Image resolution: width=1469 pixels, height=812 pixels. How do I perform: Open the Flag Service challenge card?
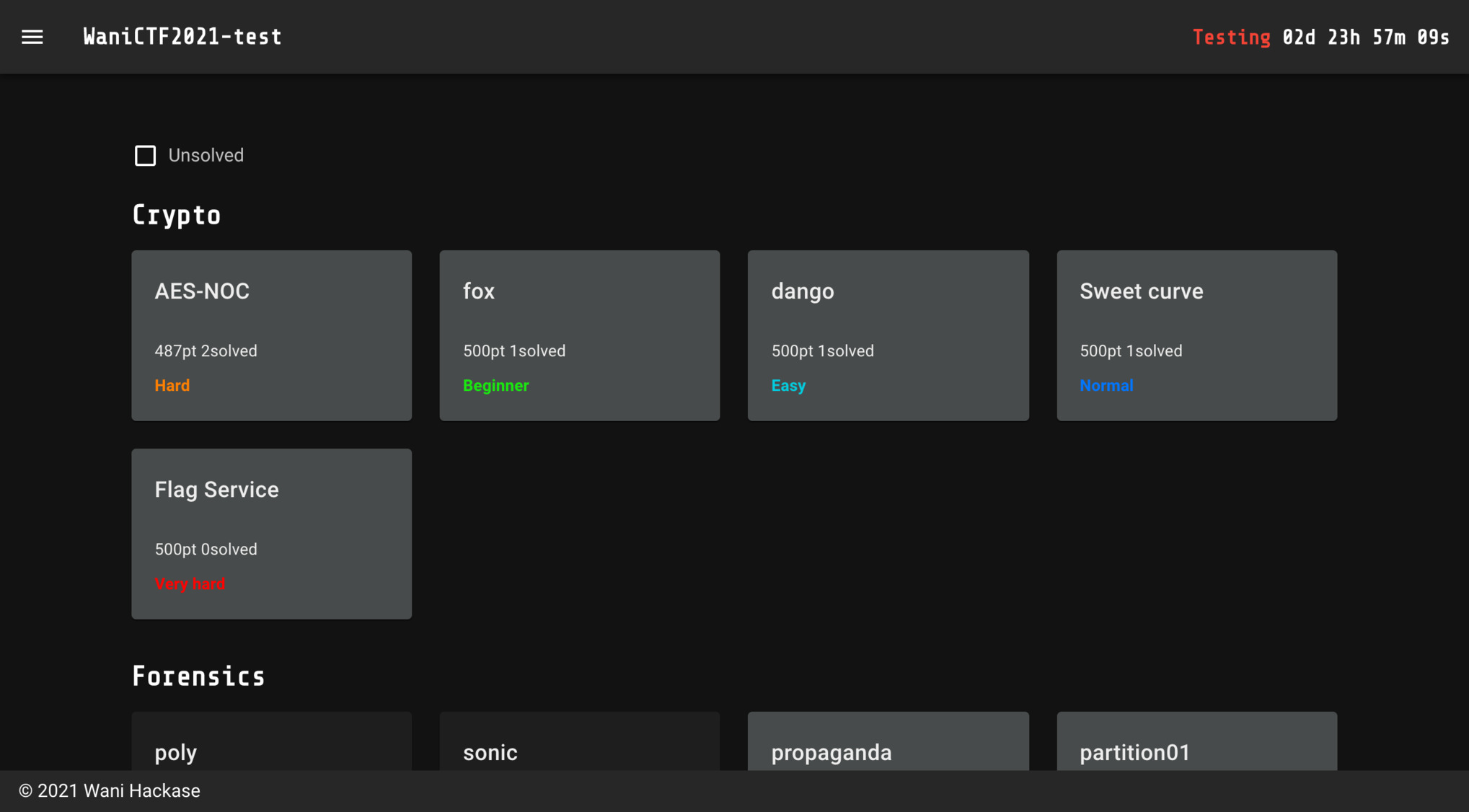tap(271, 534)
